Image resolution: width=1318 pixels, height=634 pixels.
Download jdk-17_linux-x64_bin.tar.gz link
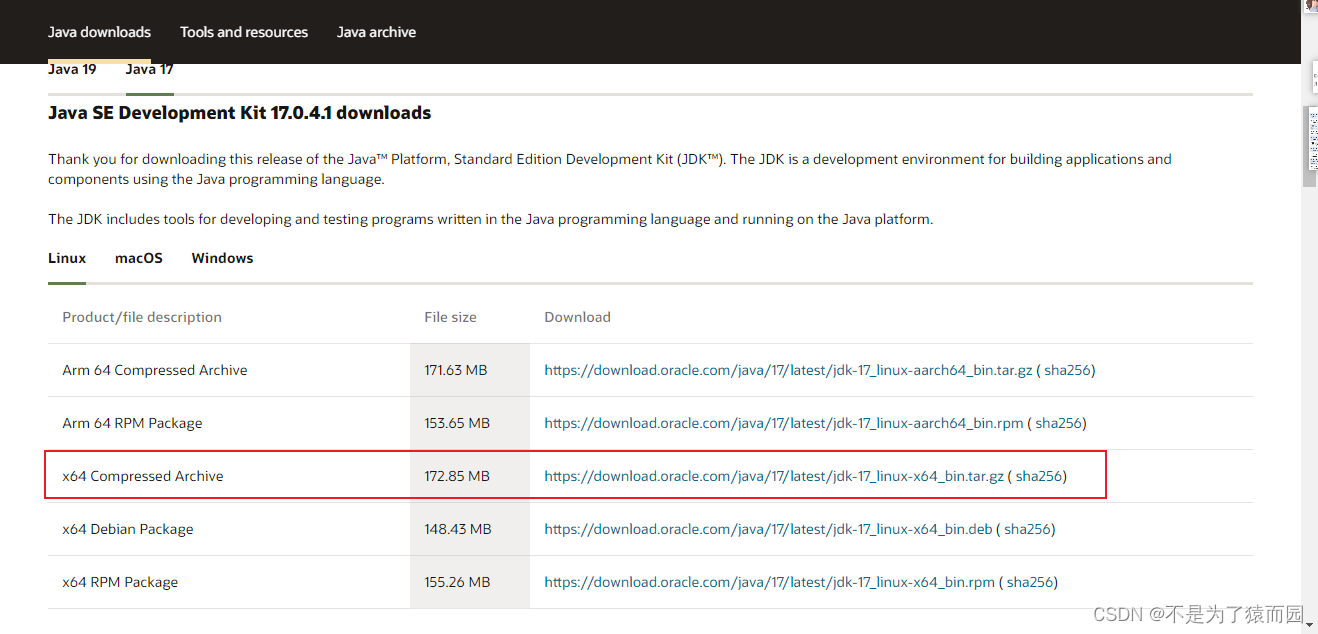coord(774,476)
